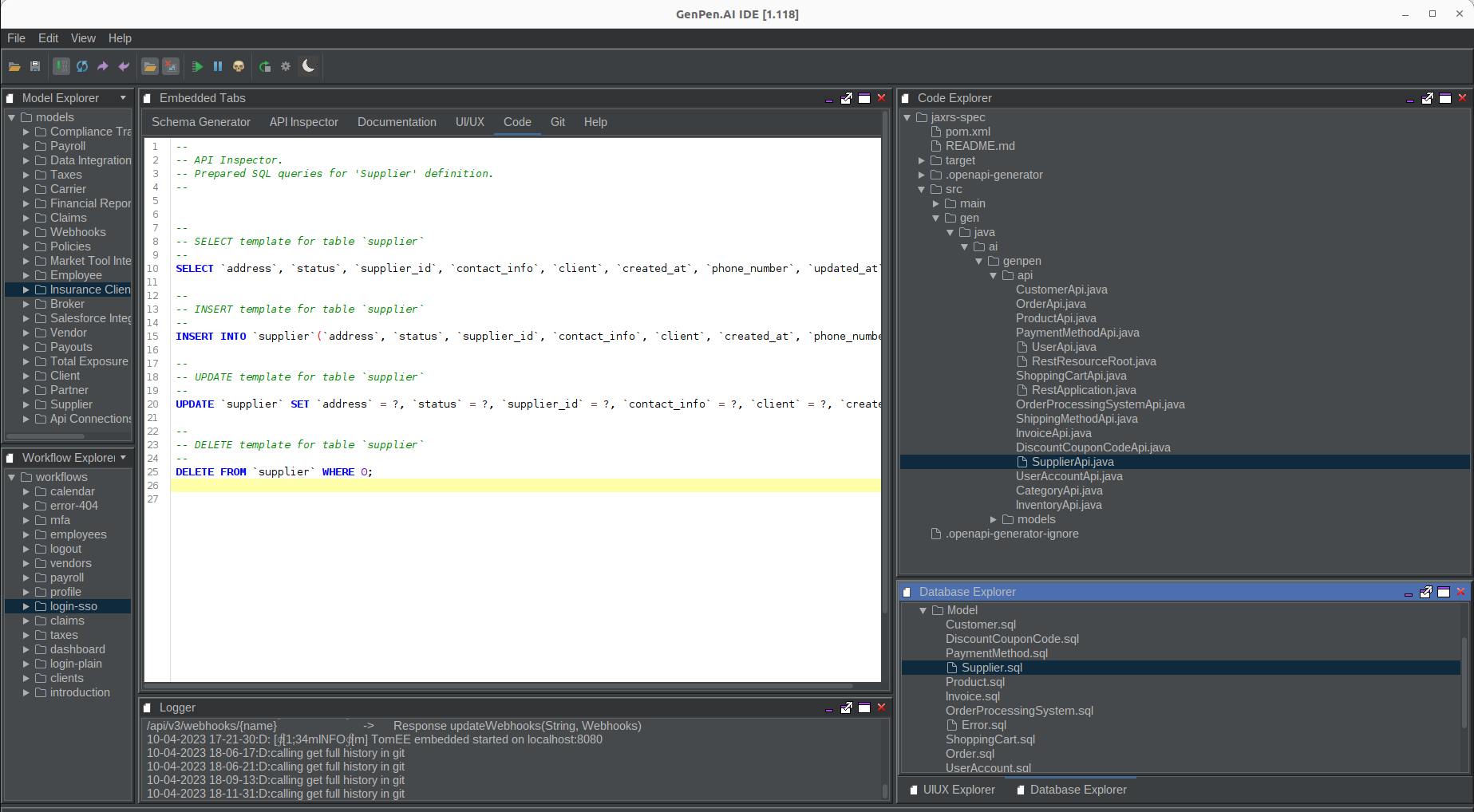Viewport: 1474px width, 812px height.
Task: Click the green run/play toolbar icon
Action: [197, 66]
